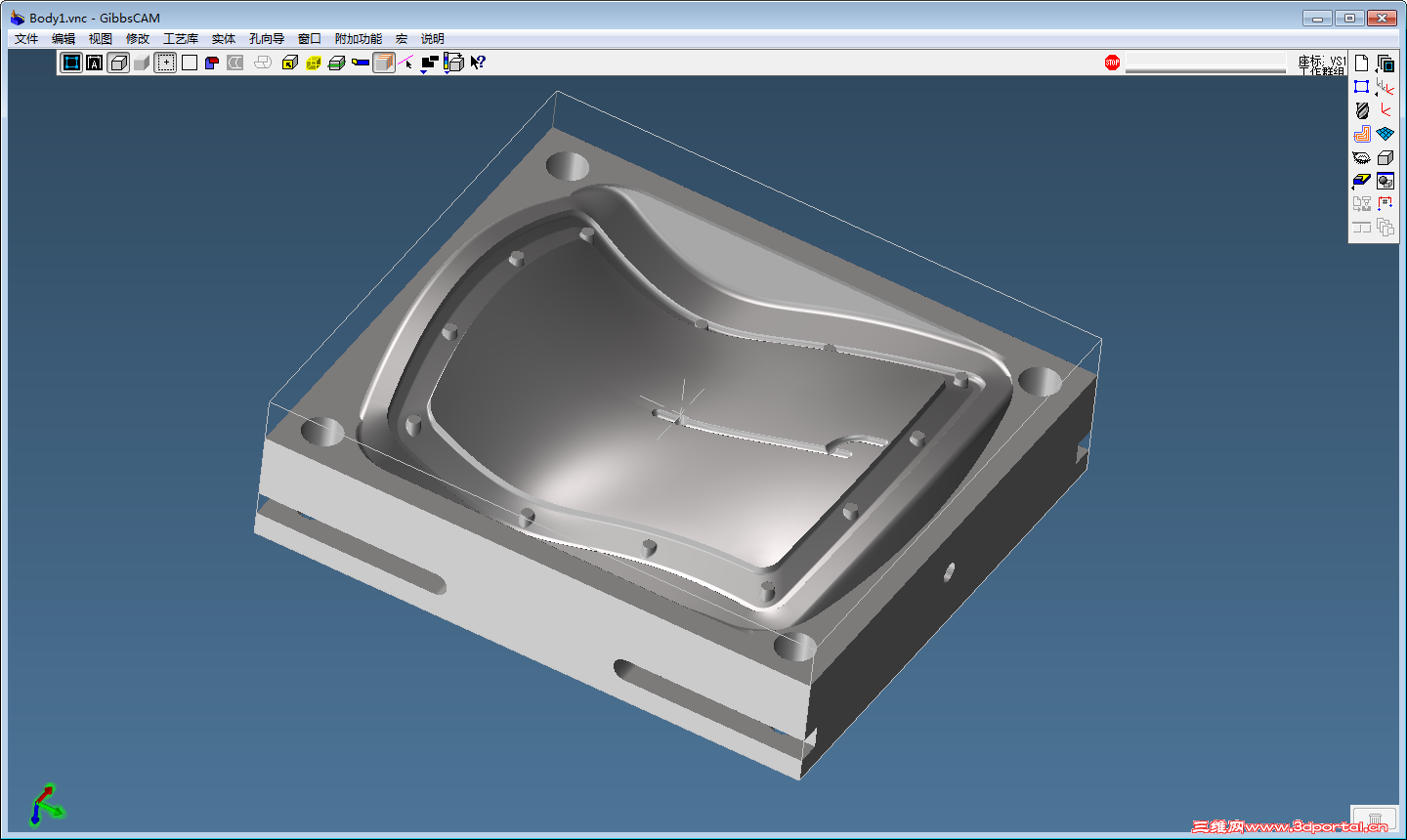The width and height of the screenshot is (1407, 840).
Task: Open the multiple coordinate systems flyout icon
Action: coord(1386,87)
